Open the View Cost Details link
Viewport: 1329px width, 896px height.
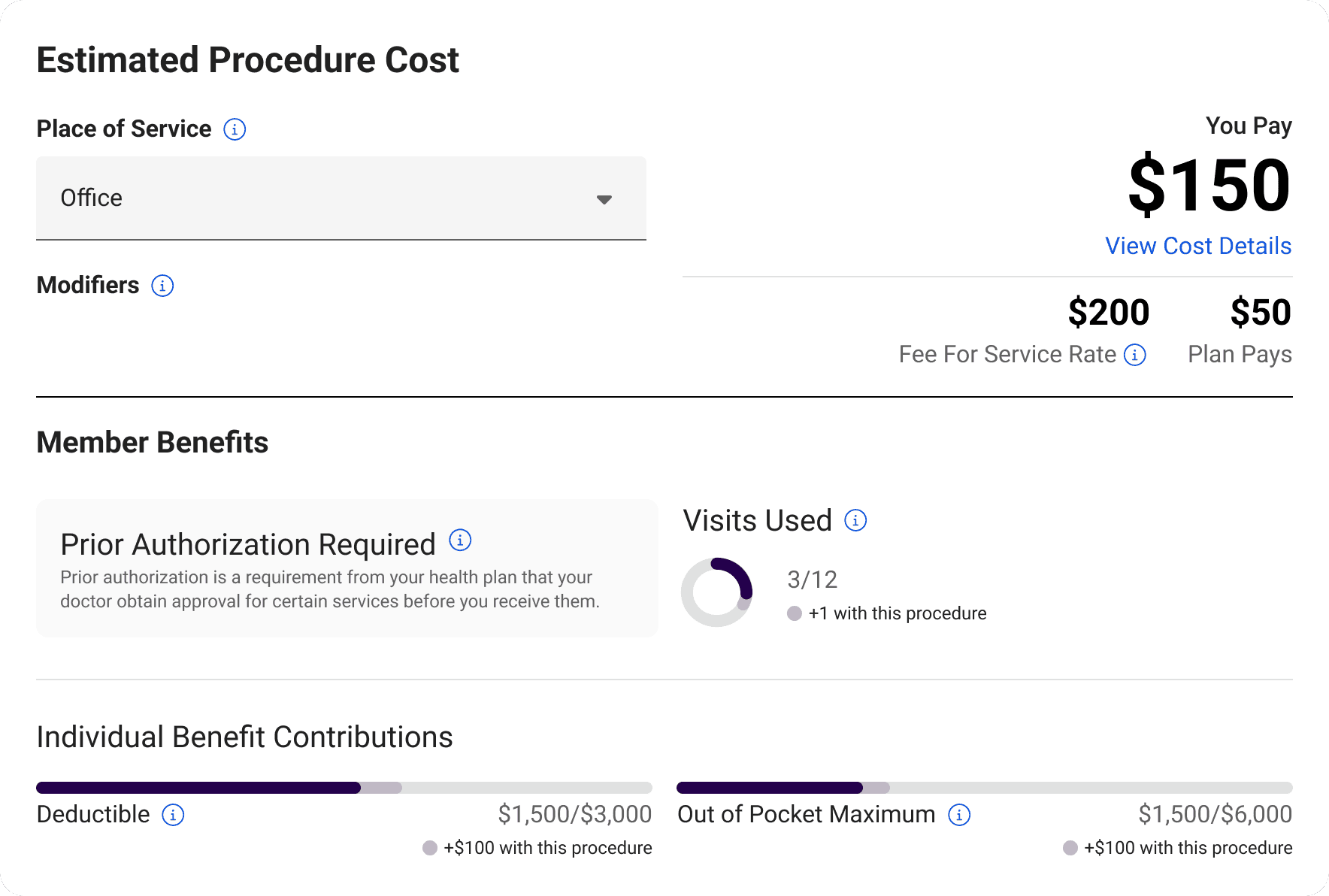tap(1197, 246)
